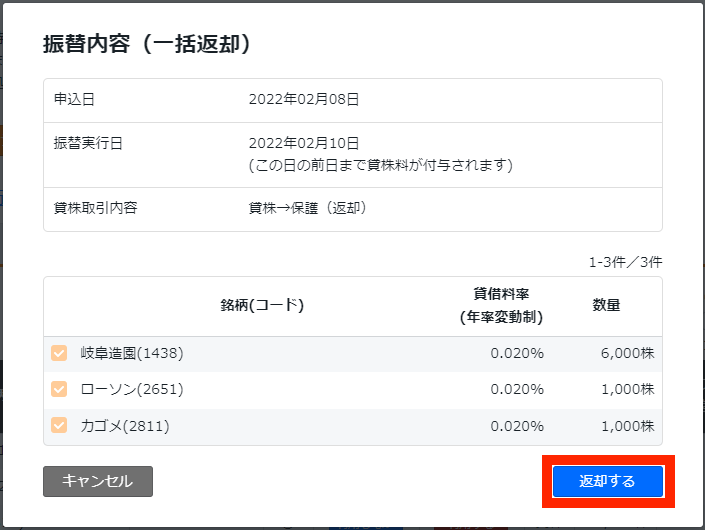705x530 pixels.
Task: Toggle the カゴメ(2811) checkbox
Action: point(59,425)
